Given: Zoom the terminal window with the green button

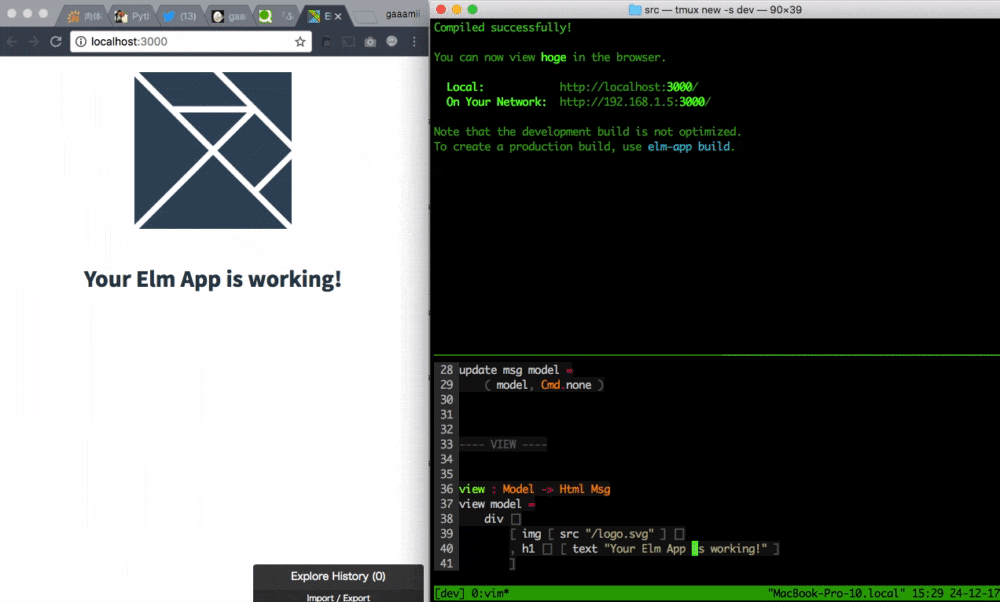Looking at the screenshot, I should (x=473, y=10).
